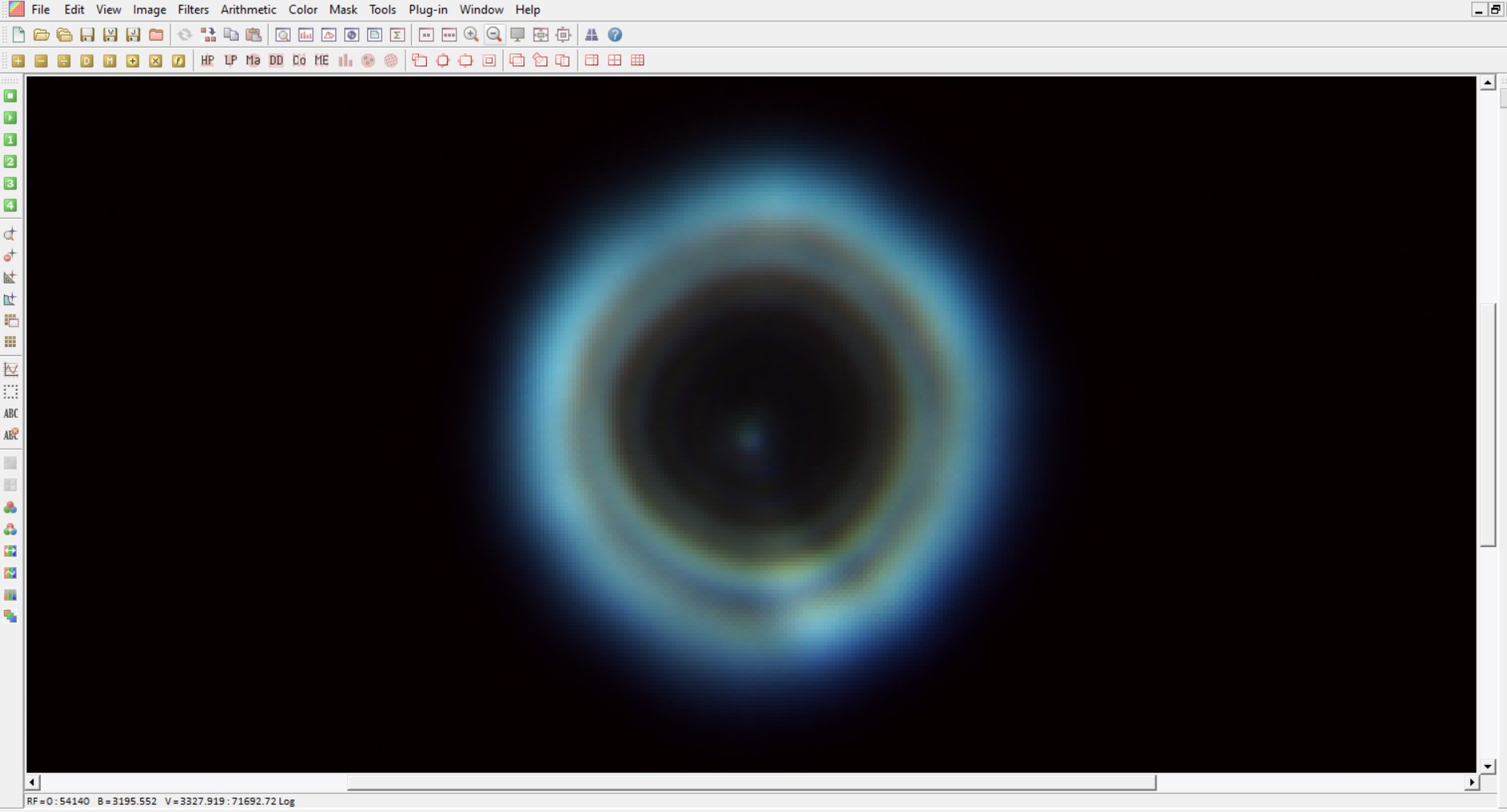Open the Mask menu
The height and width of the screenshot is (812, 1507).
pyautogui.click(x=343, y=10)
